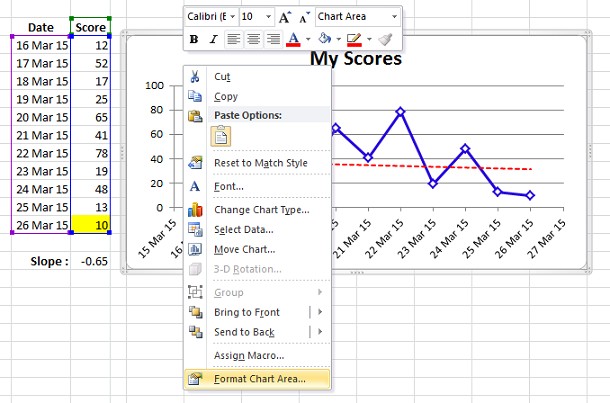Select Change Chart Type menu entry
This screenshot has width=610, height=403.
point(261,209)
